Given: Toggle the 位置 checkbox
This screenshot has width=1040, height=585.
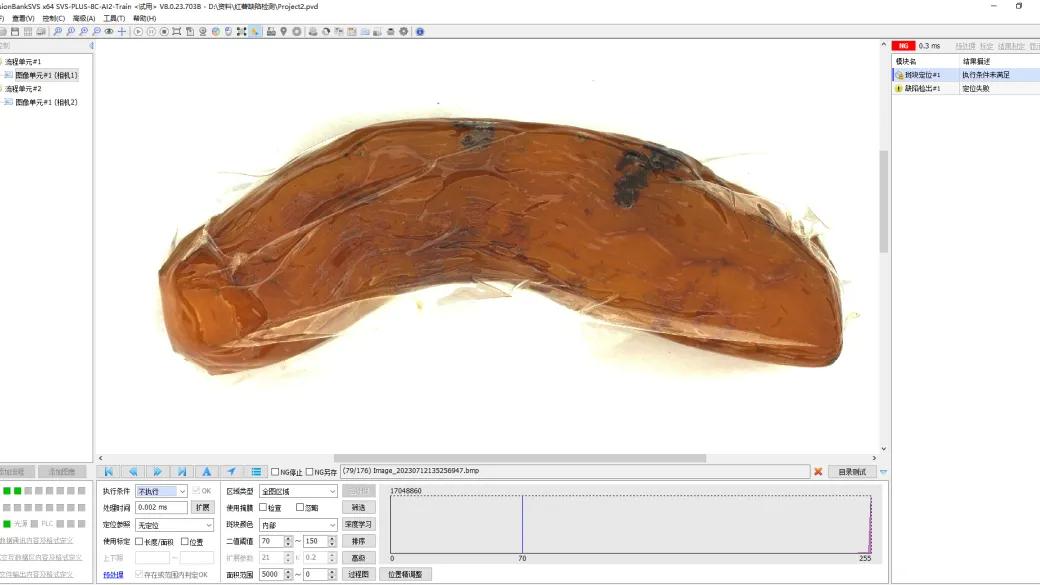Looking at the screenshot, I should [185, 541].
